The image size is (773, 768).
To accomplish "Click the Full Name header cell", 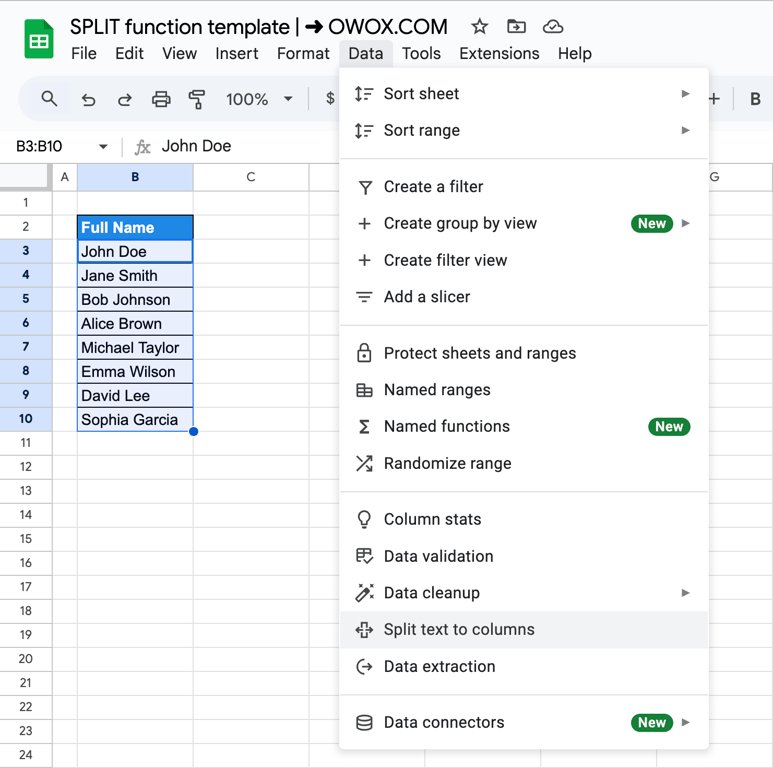I will [x=135, y=227].
